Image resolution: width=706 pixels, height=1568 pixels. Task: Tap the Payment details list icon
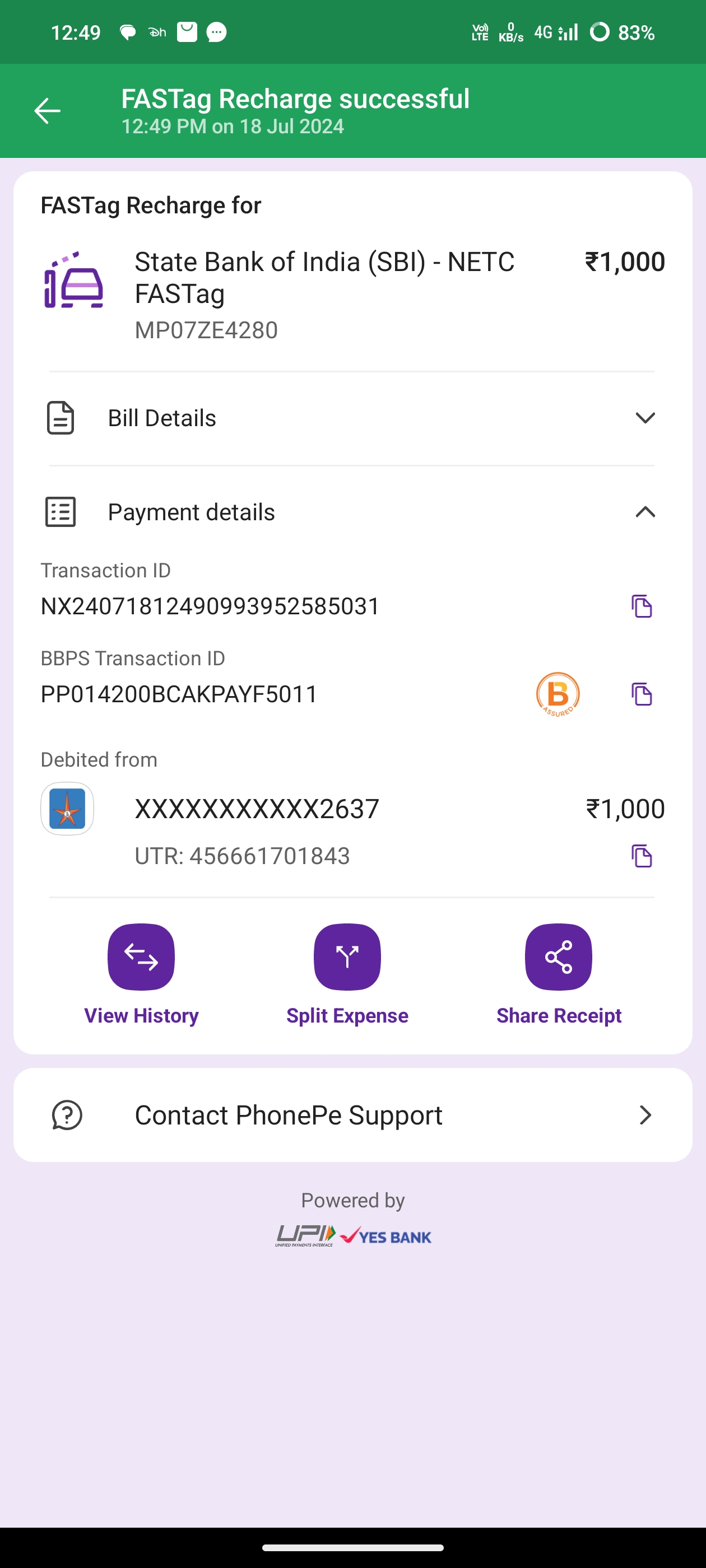pyautogui.click(x=61, y=512)
